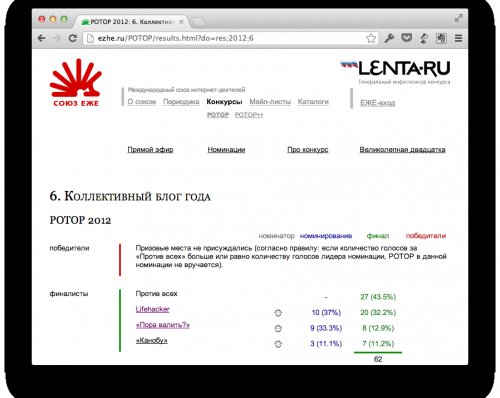Click the red победители column label
Viewport: 500px width, 398px height.
(x=426, y=236)
